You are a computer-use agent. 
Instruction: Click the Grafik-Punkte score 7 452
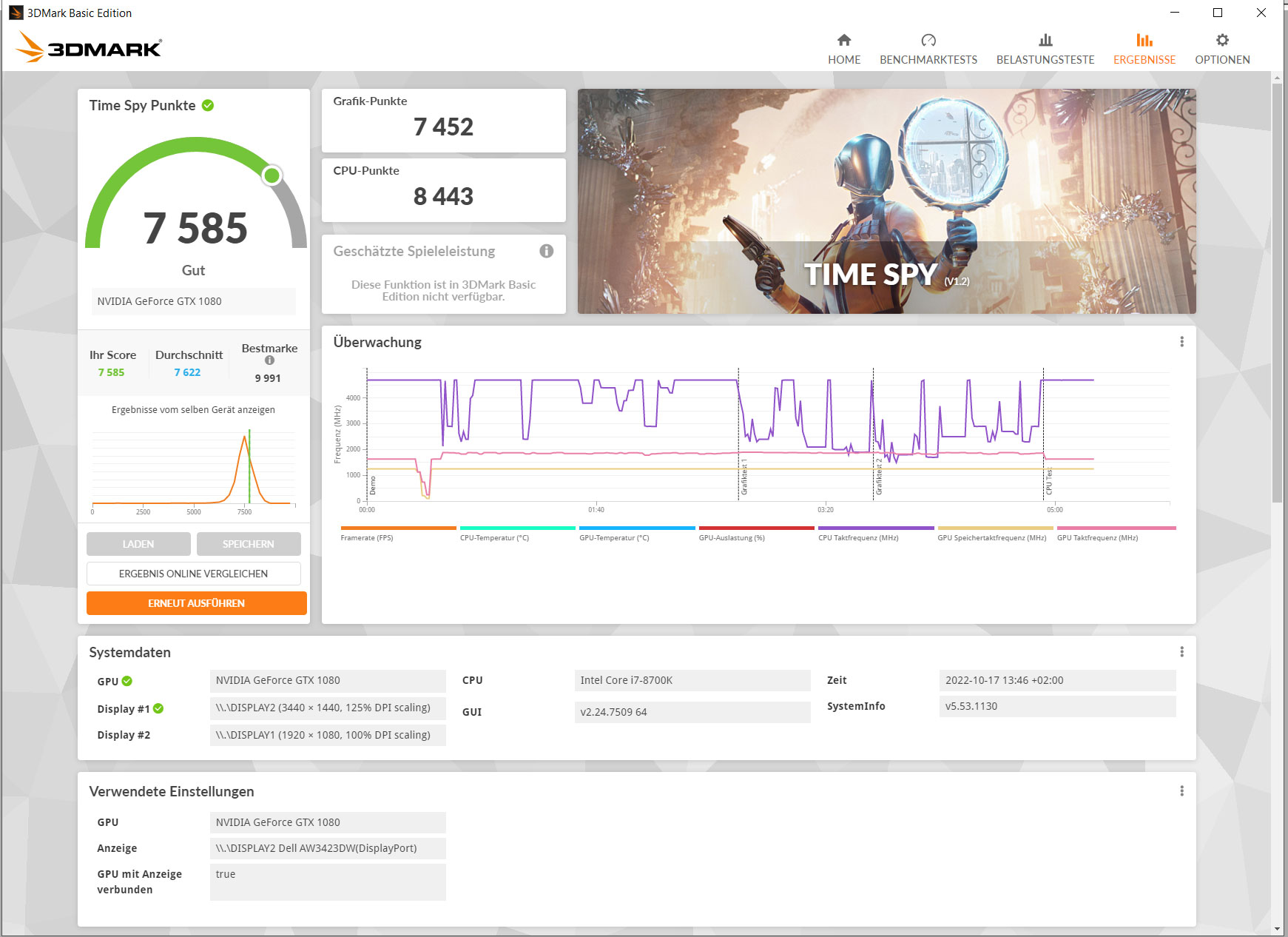[443, 127]
